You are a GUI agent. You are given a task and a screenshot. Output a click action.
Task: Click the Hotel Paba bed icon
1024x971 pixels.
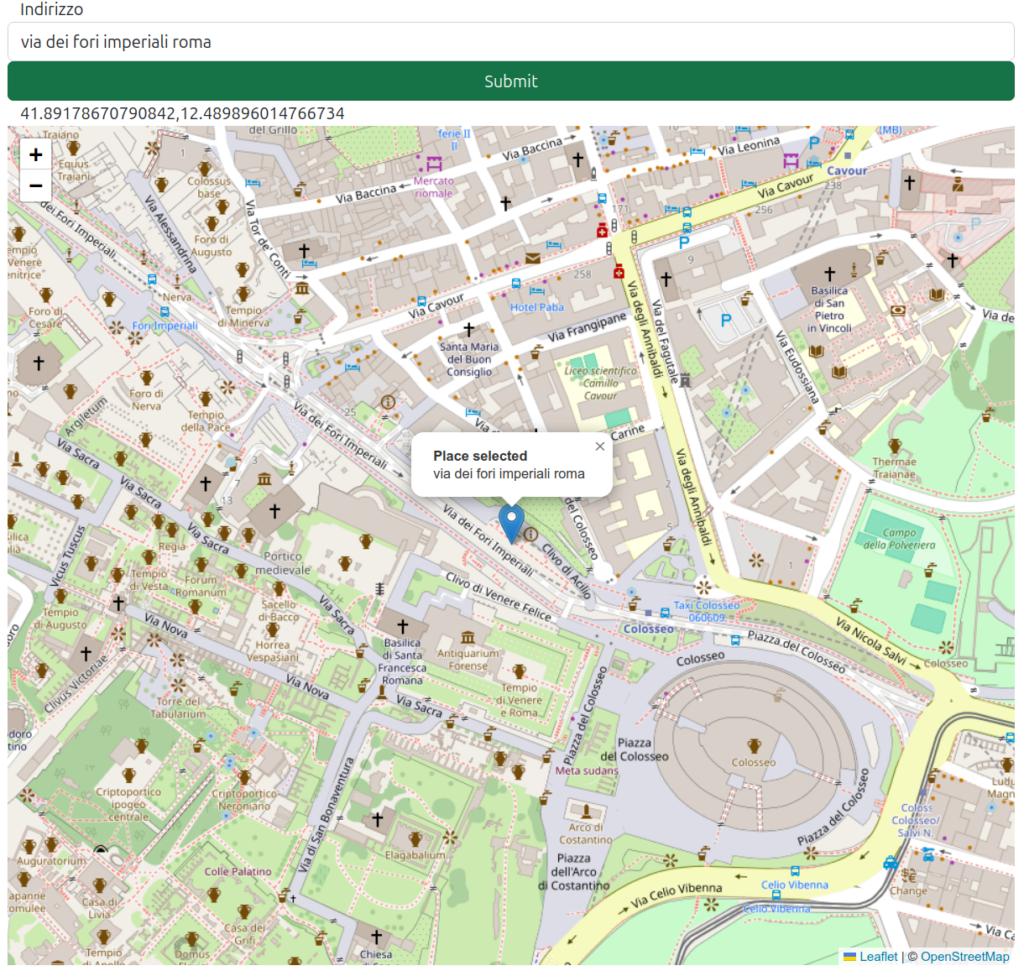pyautogui.click(x=537, y=291)
